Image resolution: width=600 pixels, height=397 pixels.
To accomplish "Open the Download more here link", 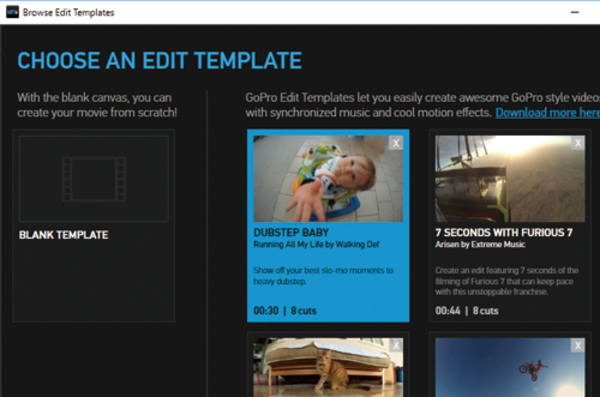I will click(548, 113).
